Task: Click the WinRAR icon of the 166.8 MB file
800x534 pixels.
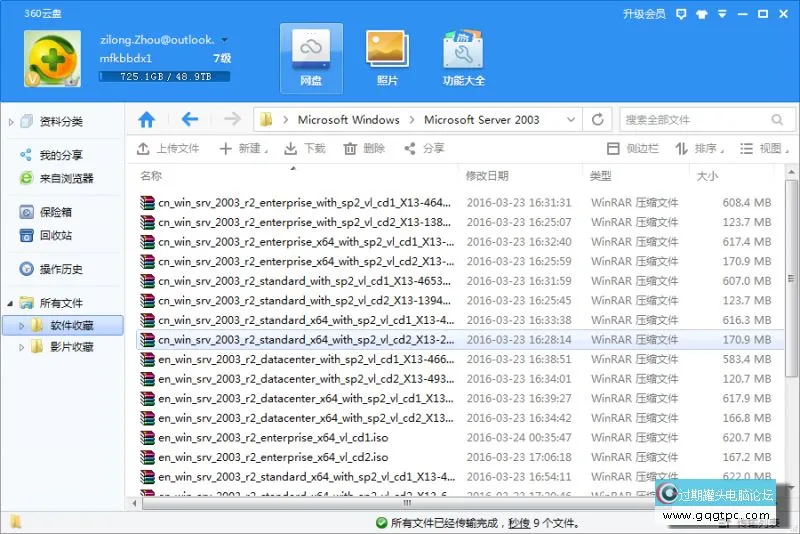Action: tap(147, 418)
